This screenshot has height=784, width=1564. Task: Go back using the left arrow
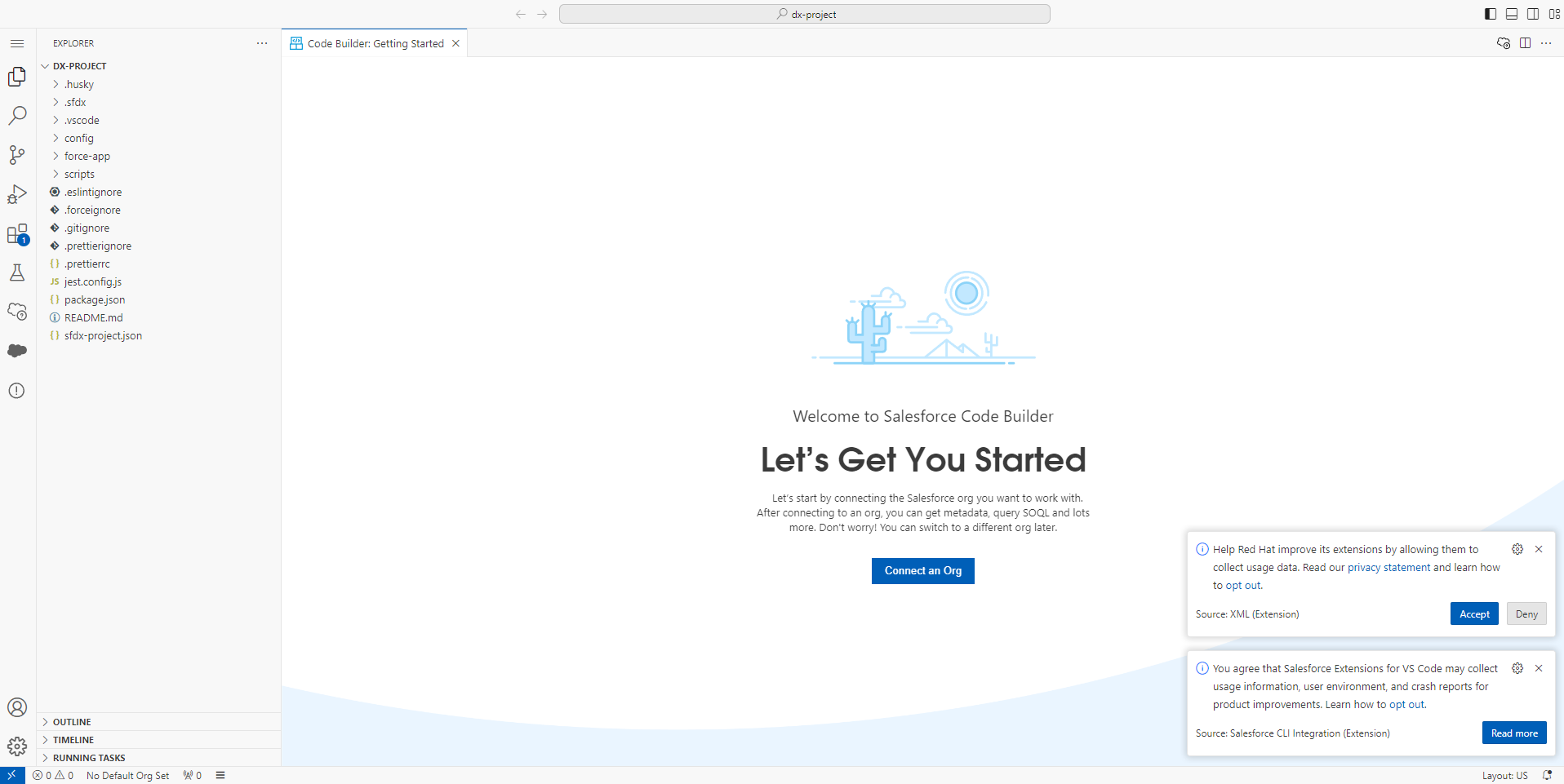pos(521,14)
